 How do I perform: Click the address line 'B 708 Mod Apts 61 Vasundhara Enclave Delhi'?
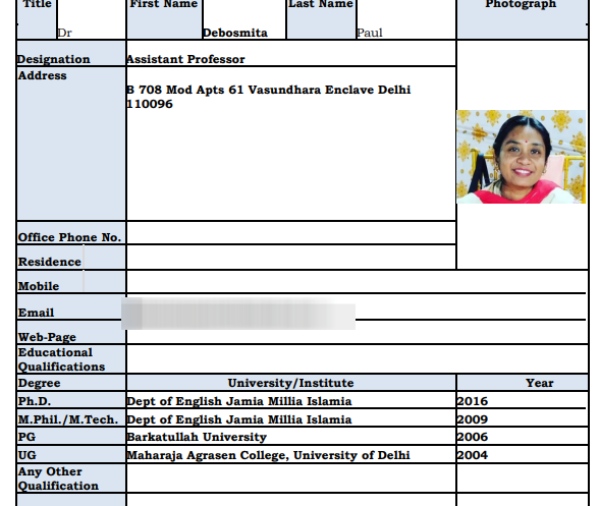pos(268,90)
